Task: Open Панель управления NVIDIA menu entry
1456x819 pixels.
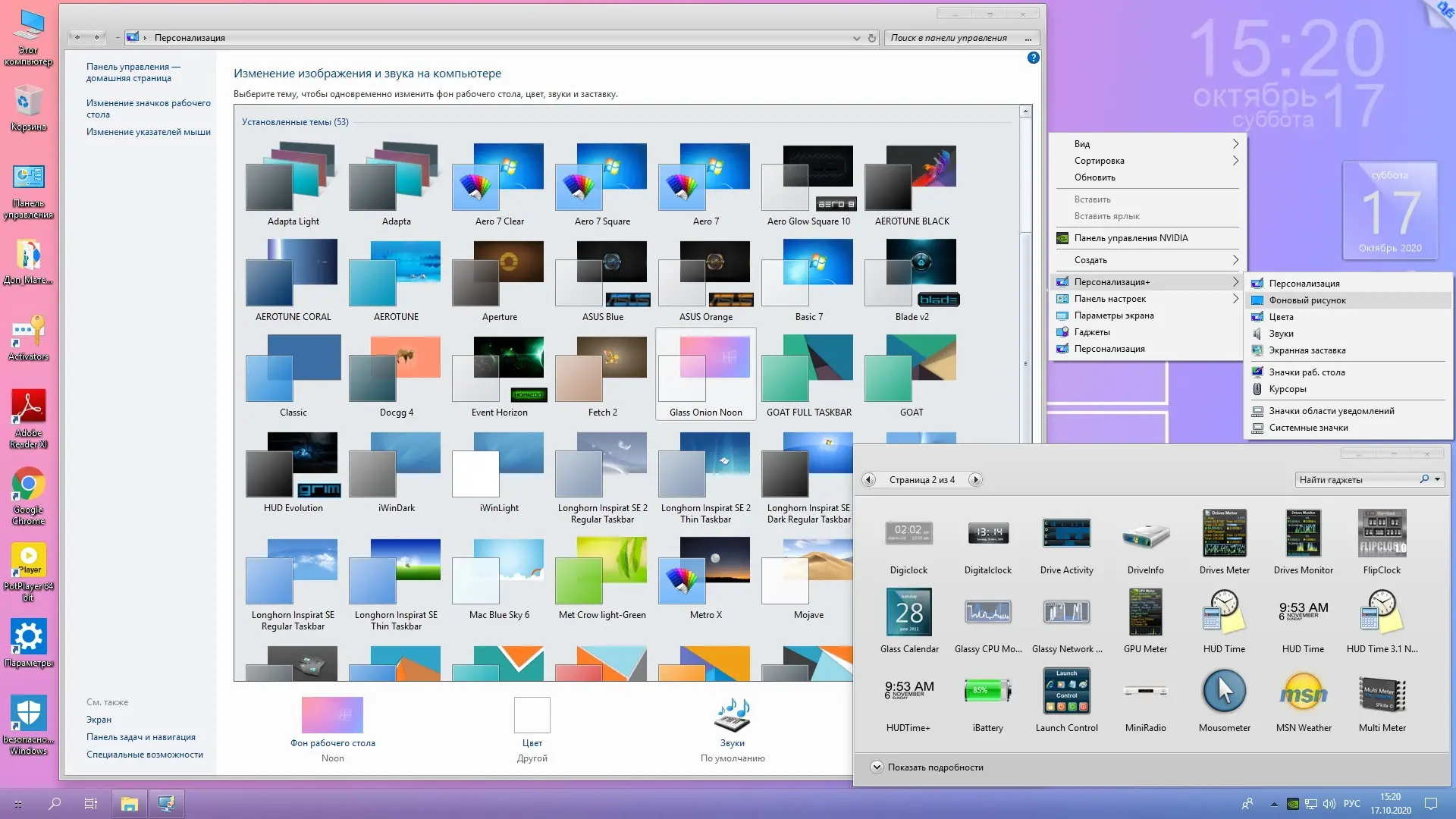Action: [1131, 238]
